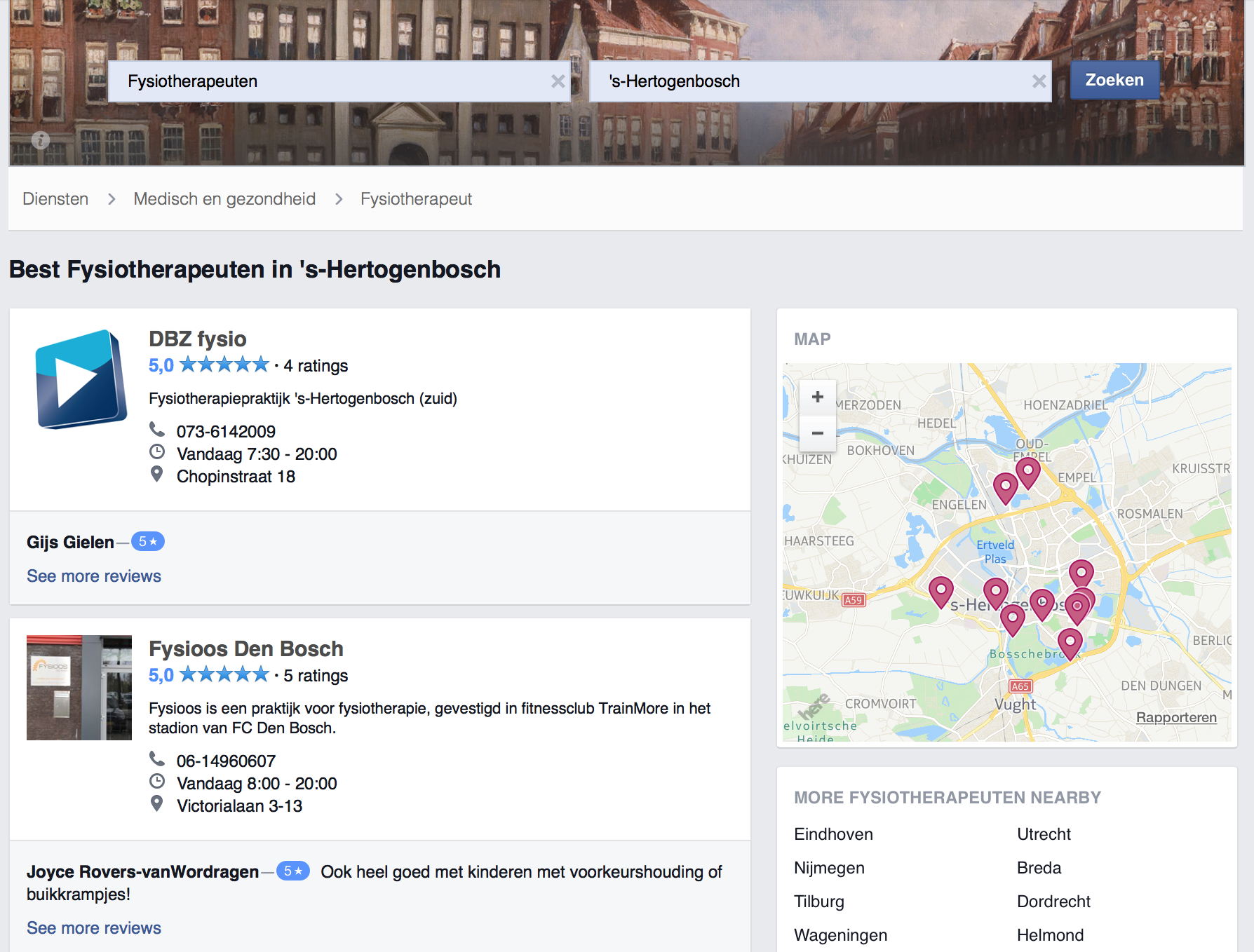Select Dordrecht in nearby list

tap(1053, 902)
